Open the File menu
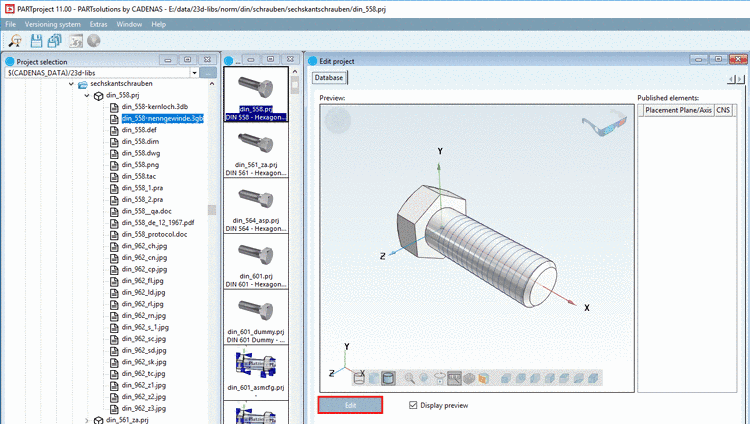This screenshot has height=424, width=750. click(x=11, y=24)
